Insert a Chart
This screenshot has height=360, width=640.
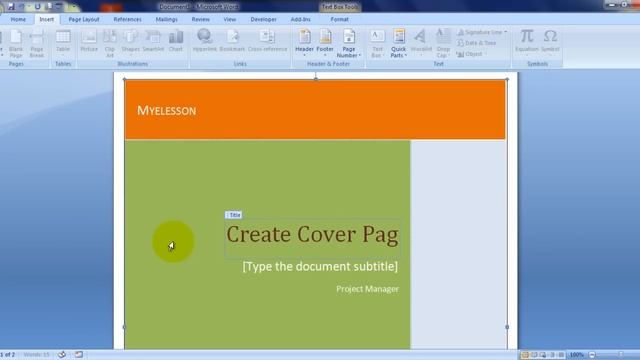[176, 41]
